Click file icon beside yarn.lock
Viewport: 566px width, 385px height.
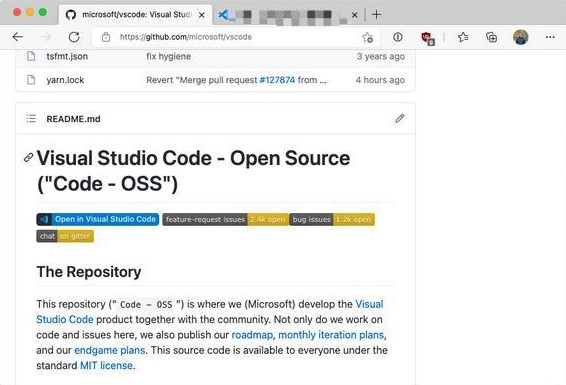pos(31,80)
